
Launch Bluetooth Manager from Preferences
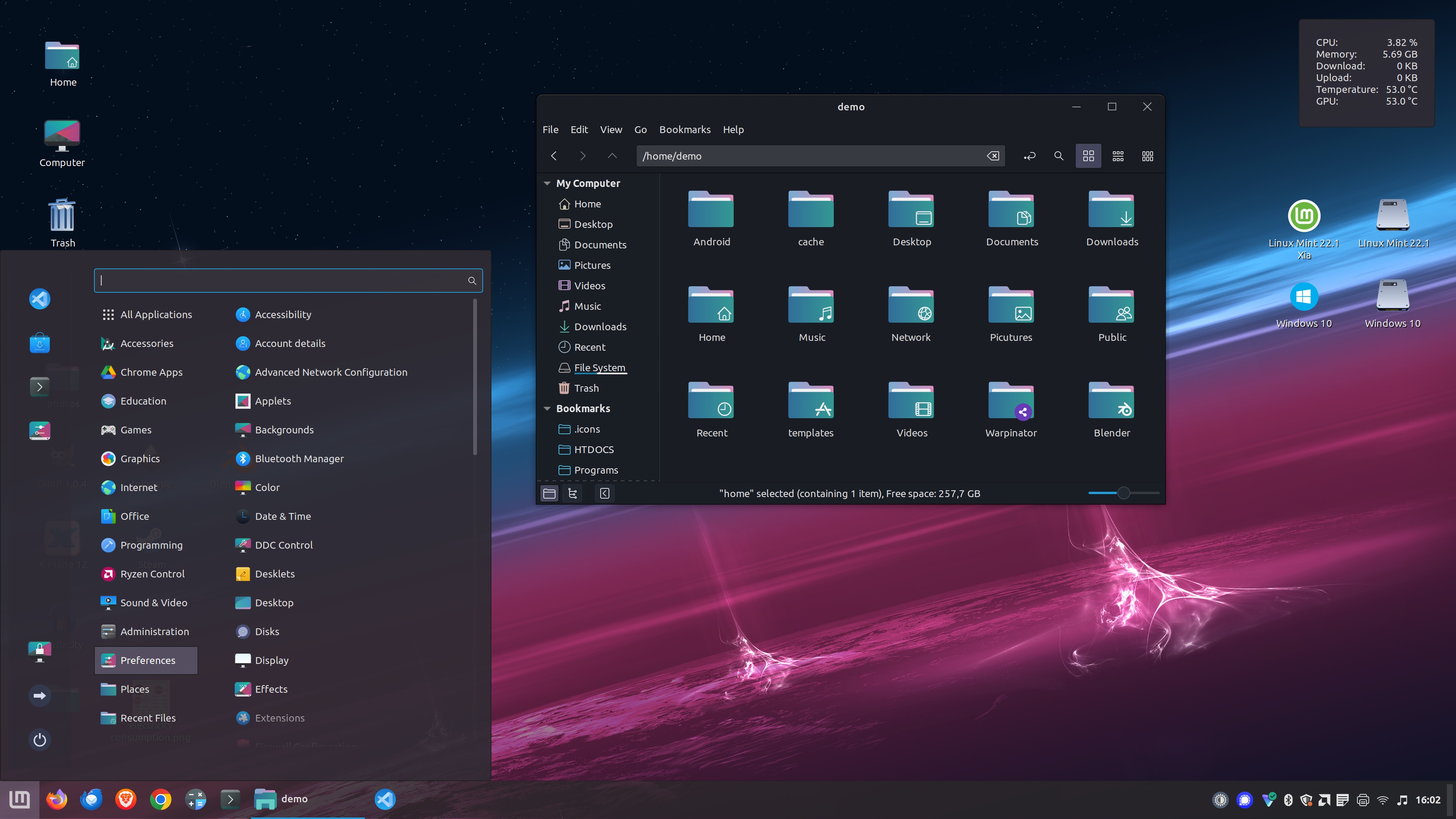299,458
